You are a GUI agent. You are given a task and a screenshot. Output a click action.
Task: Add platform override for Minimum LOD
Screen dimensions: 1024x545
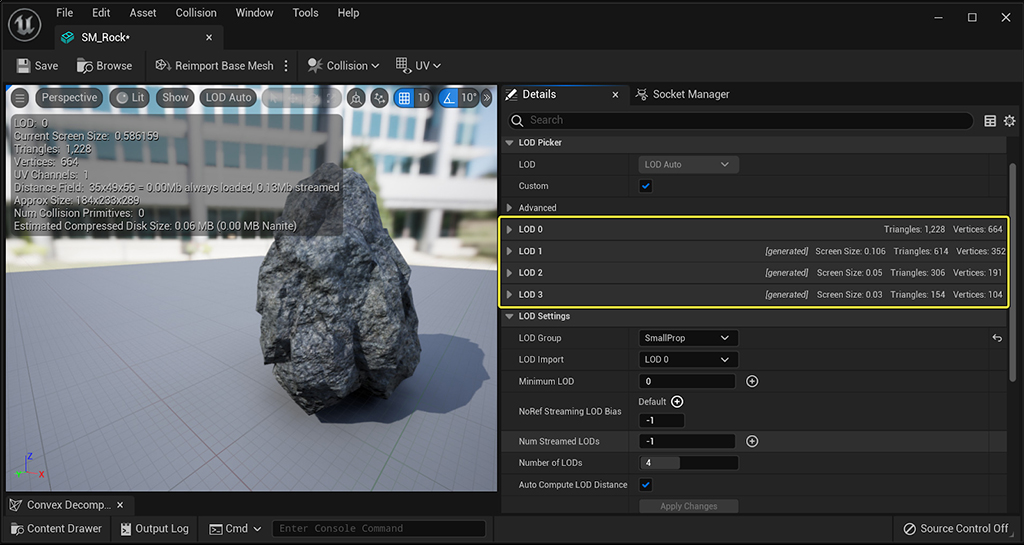pos(752,381)
